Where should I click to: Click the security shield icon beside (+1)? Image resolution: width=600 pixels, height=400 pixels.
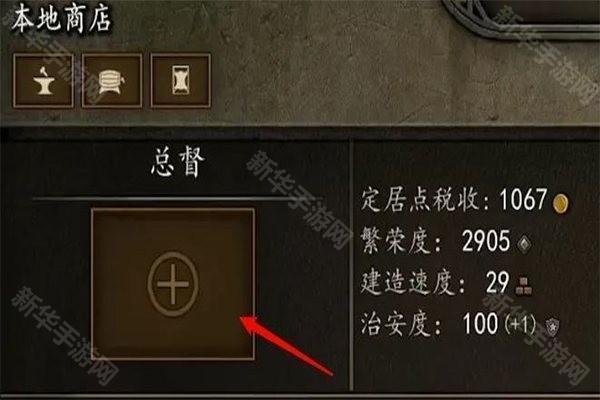coord(553,327)
